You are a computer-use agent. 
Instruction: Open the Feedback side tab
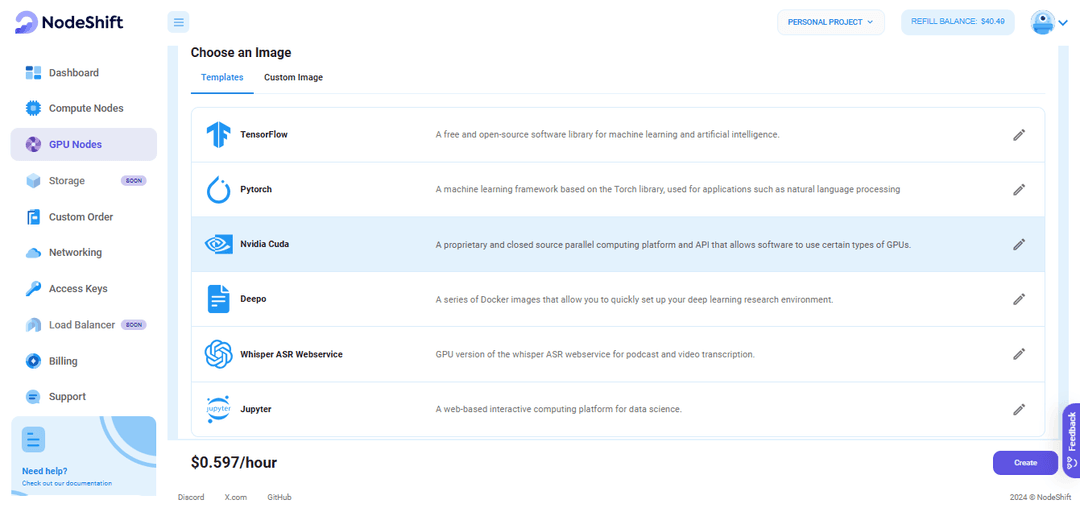(x=1071, y=440)
